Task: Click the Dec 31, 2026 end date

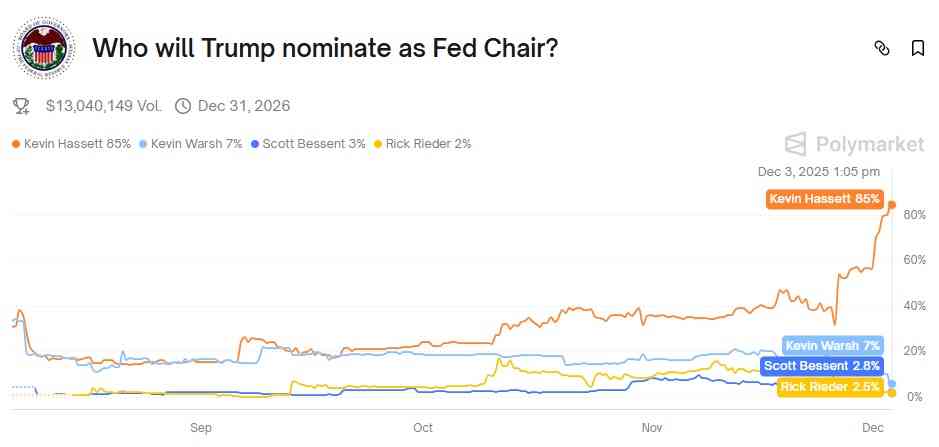Action: (x=244, y=105)
